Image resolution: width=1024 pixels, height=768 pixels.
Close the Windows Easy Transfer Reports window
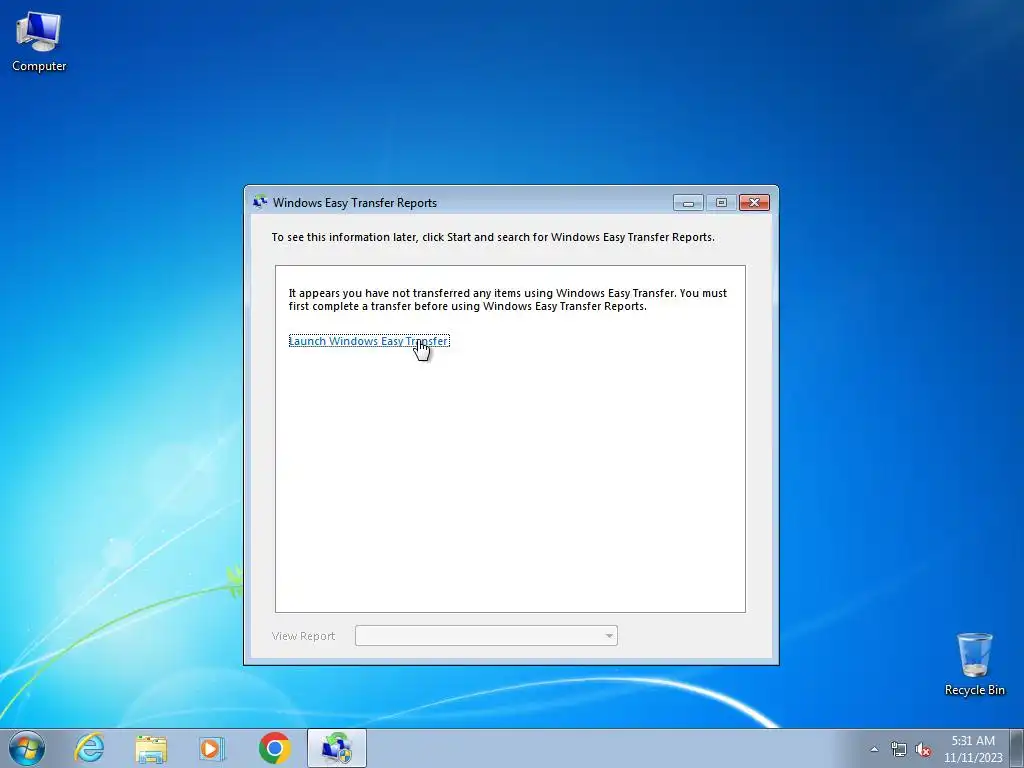(x=754, y=203)
